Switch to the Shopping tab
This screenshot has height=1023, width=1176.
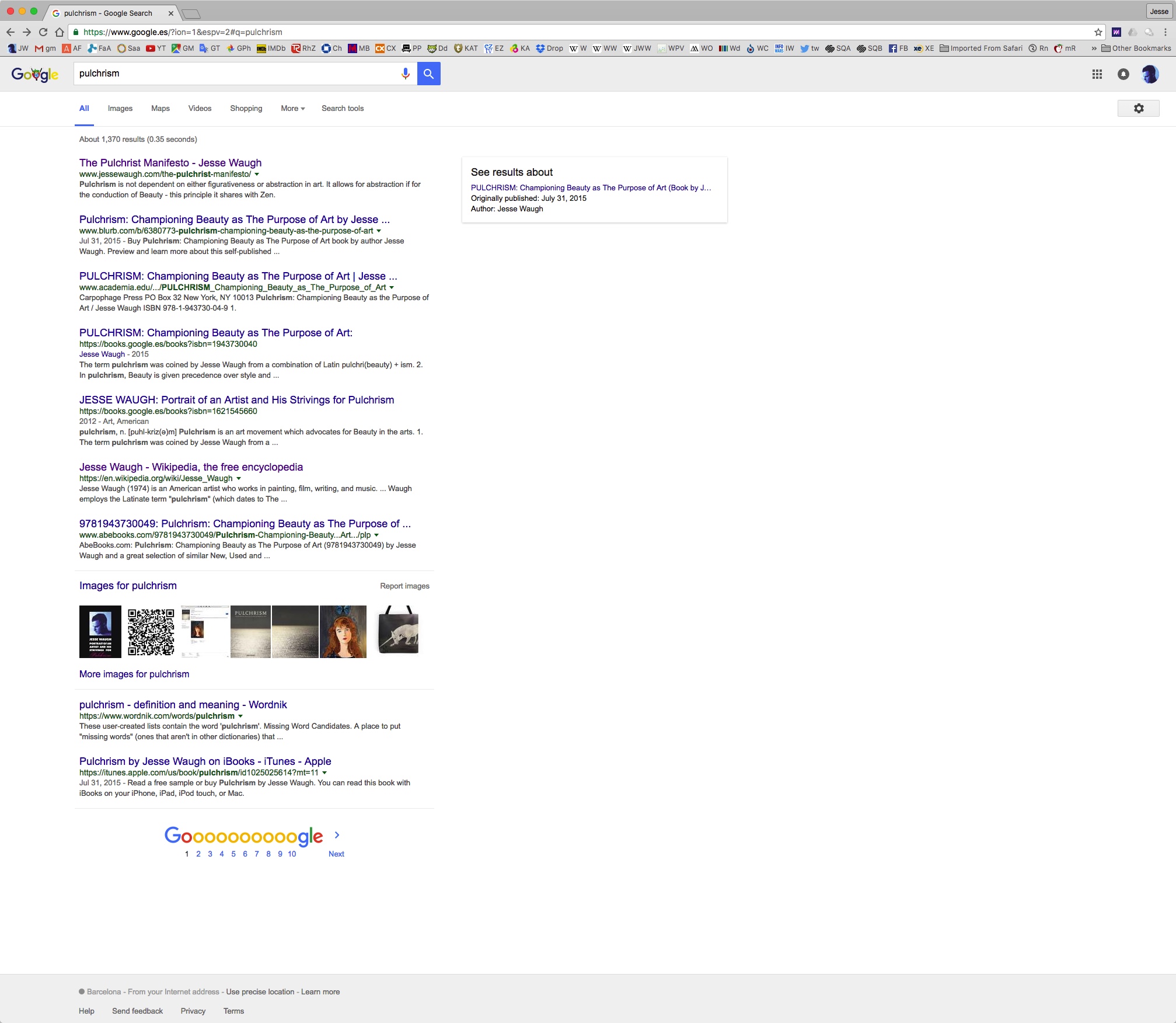(x=246, y=109)
